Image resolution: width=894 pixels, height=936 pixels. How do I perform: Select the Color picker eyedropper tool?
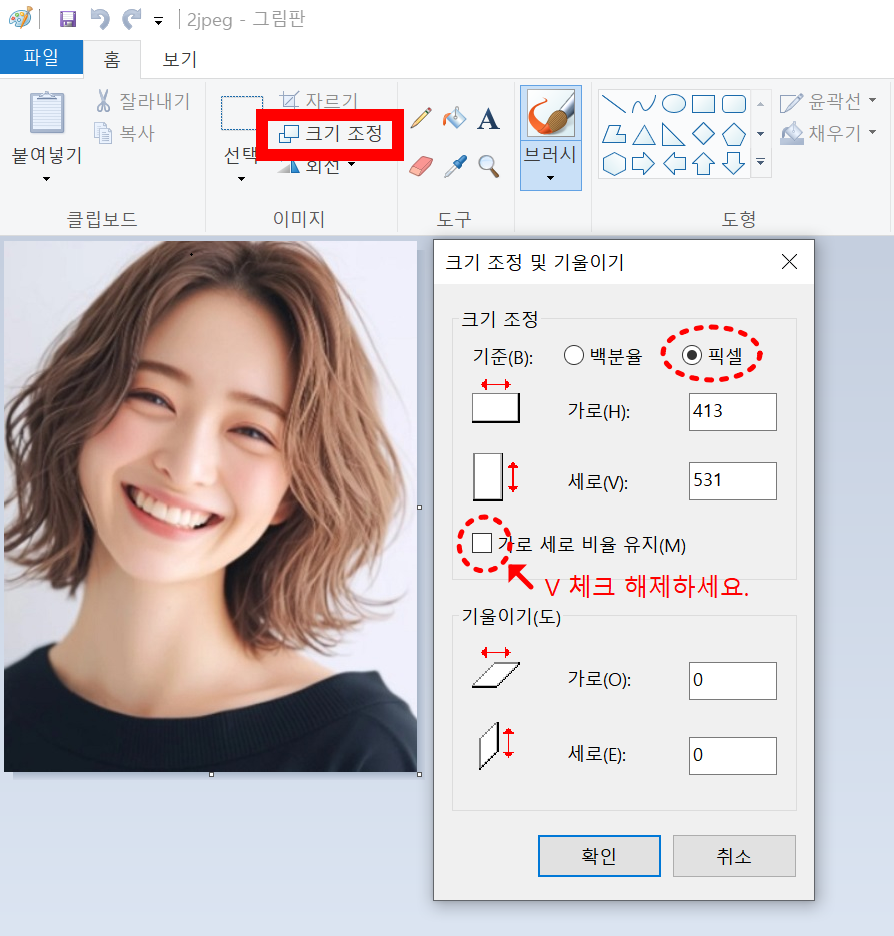tap(454, 165)
